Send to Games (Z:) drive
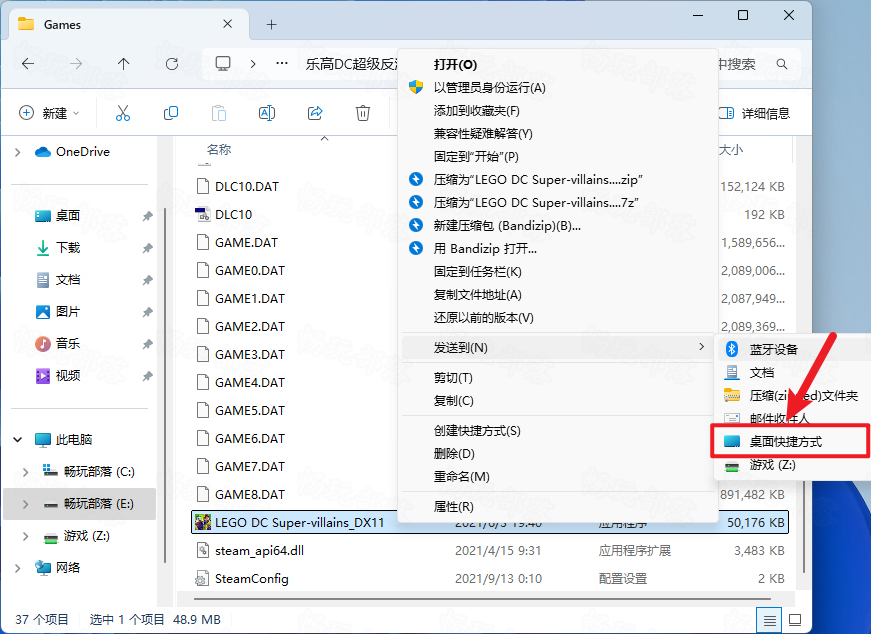The image size is (871, 634). point(794,465)
